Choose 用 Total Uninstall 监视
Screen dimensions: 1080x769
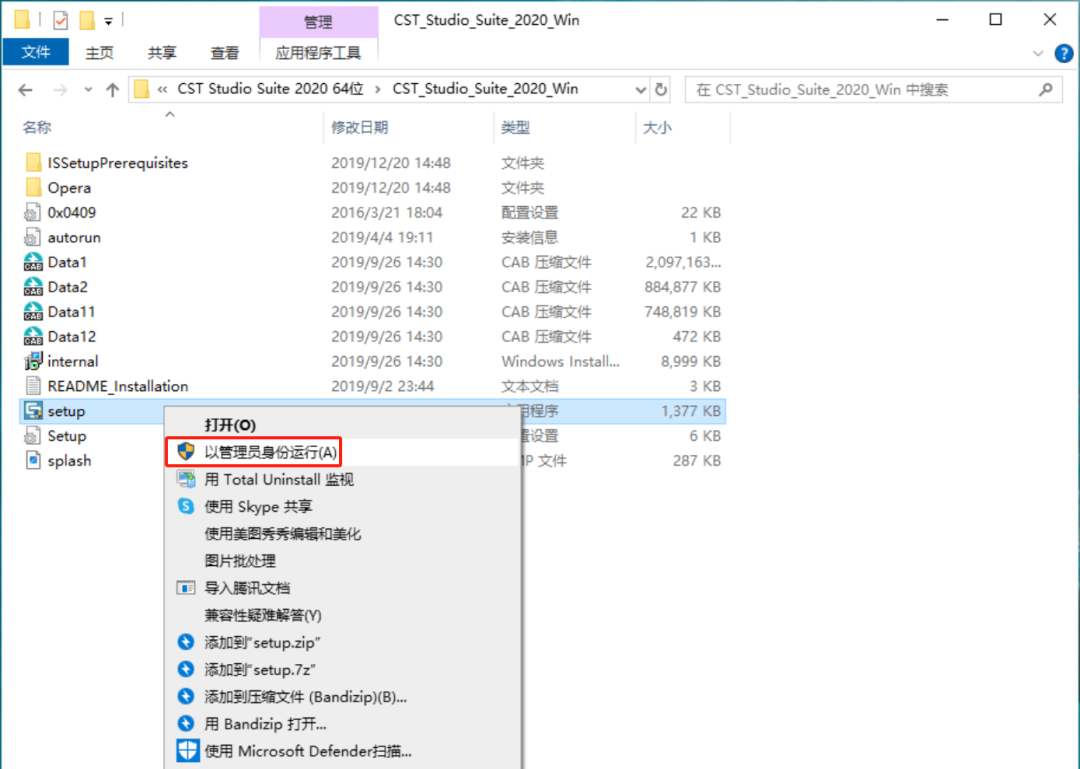click(342, 479)
